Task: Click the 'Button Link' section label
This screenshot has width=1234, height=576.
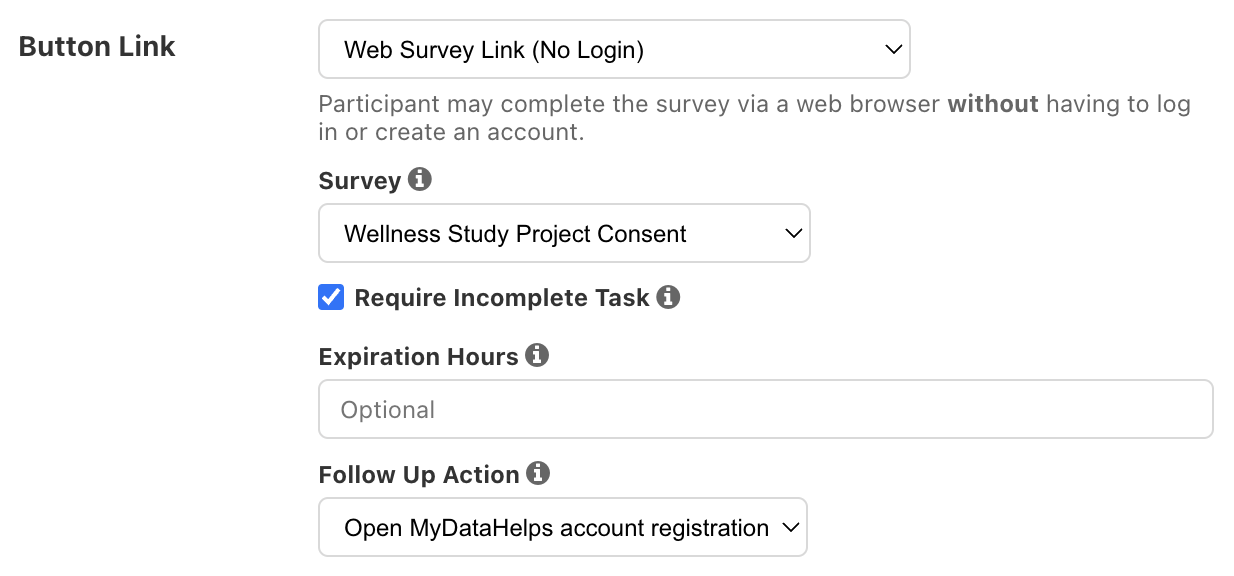Action: click(x=97, y=47)
